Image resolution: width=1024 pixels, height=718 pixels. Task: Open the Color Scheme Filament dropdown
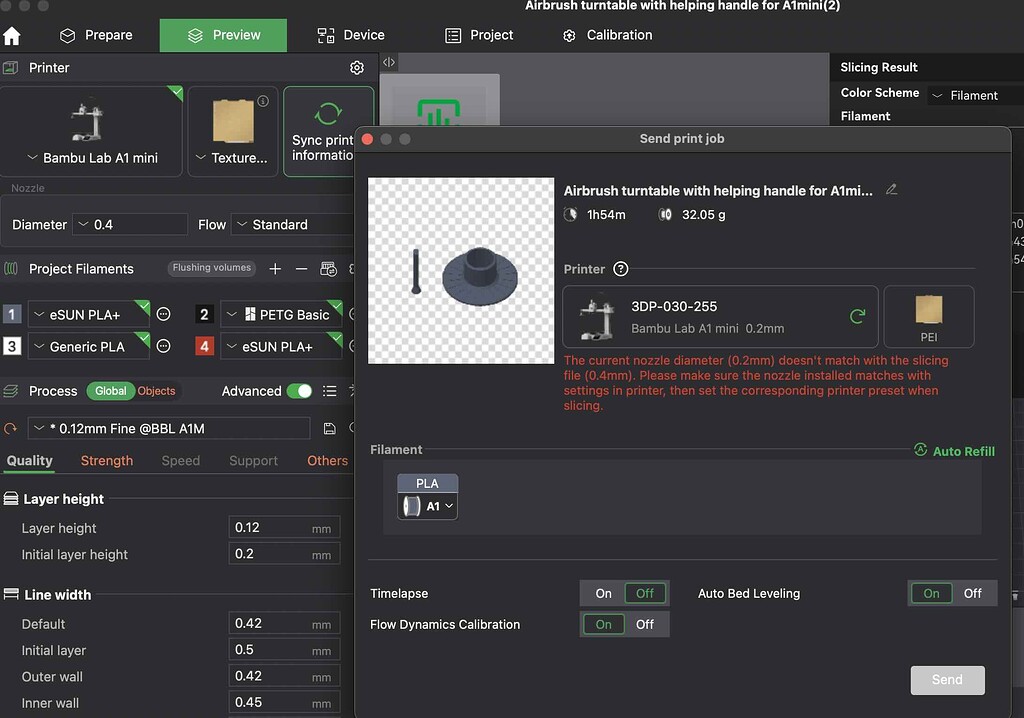(x=976, y=95)
